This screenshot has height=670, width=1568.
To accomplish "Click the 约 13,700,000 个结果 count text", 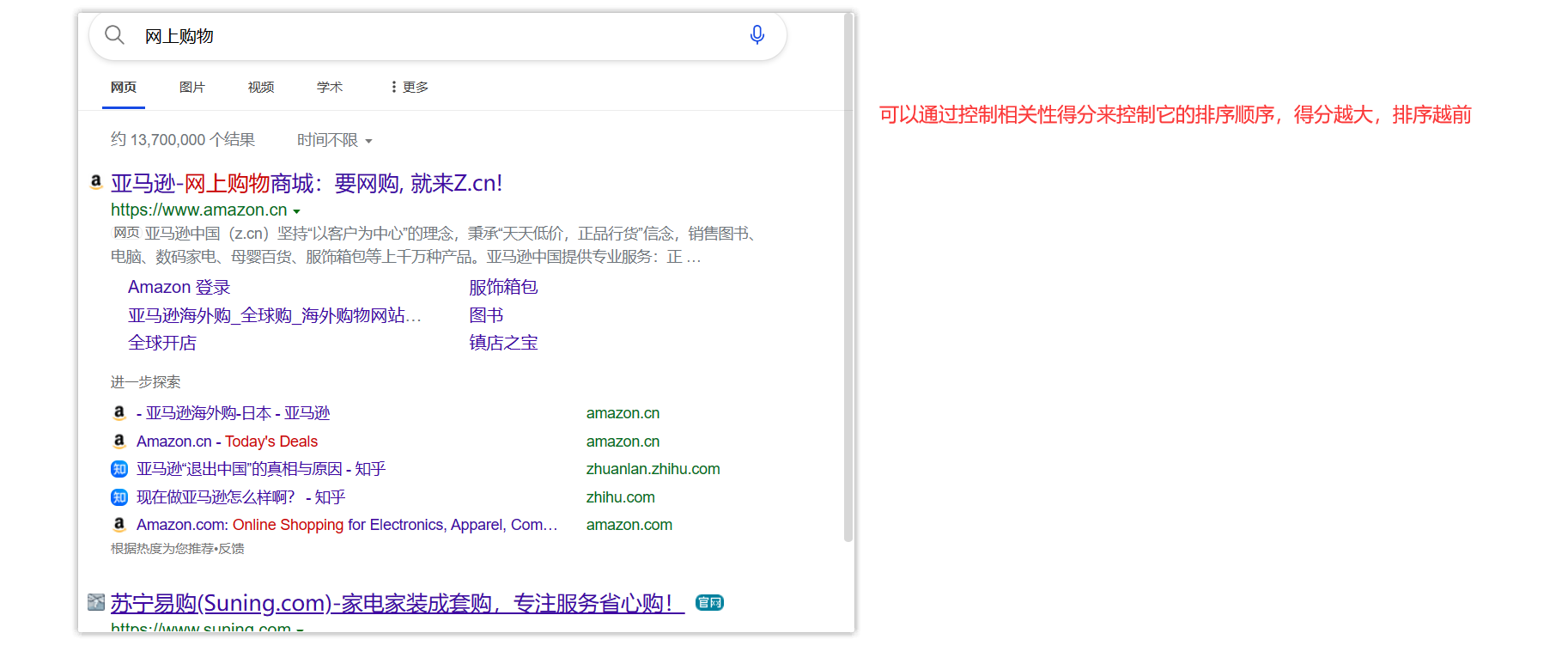I will point(183,140).
